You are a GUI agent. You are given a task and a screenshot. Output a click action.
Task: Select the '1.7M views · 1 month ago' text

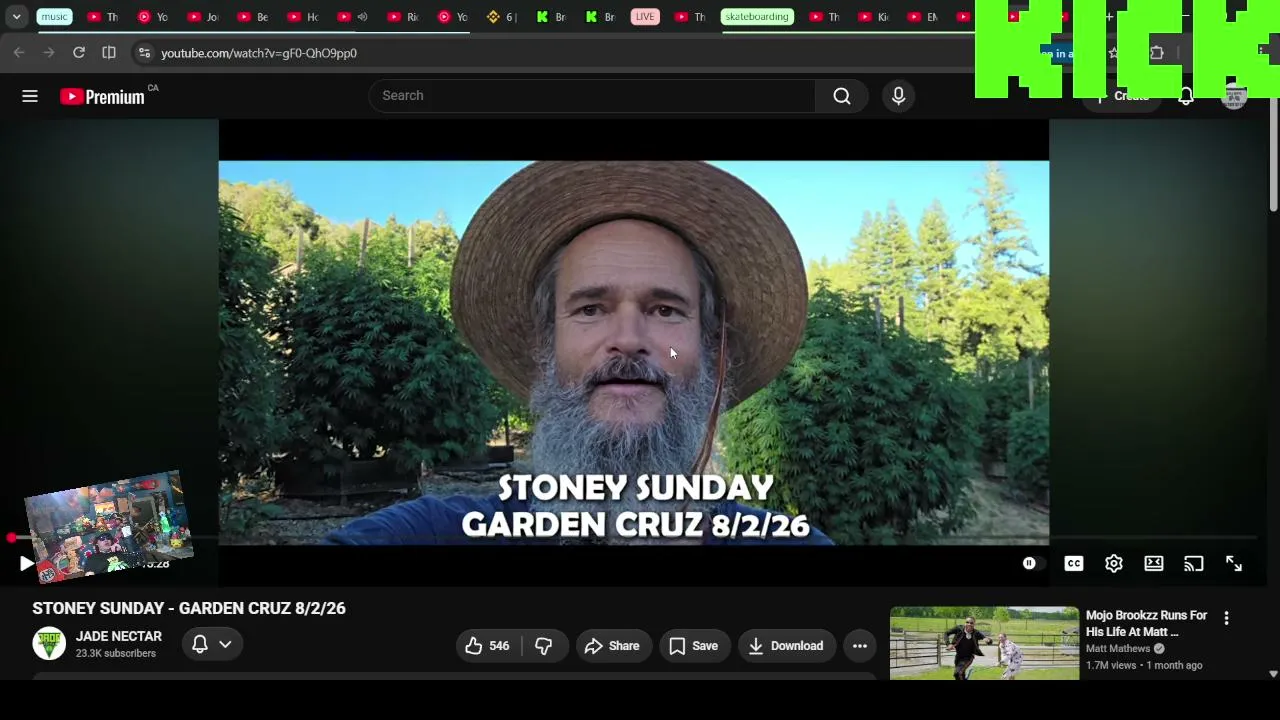tap(1144, 666)
